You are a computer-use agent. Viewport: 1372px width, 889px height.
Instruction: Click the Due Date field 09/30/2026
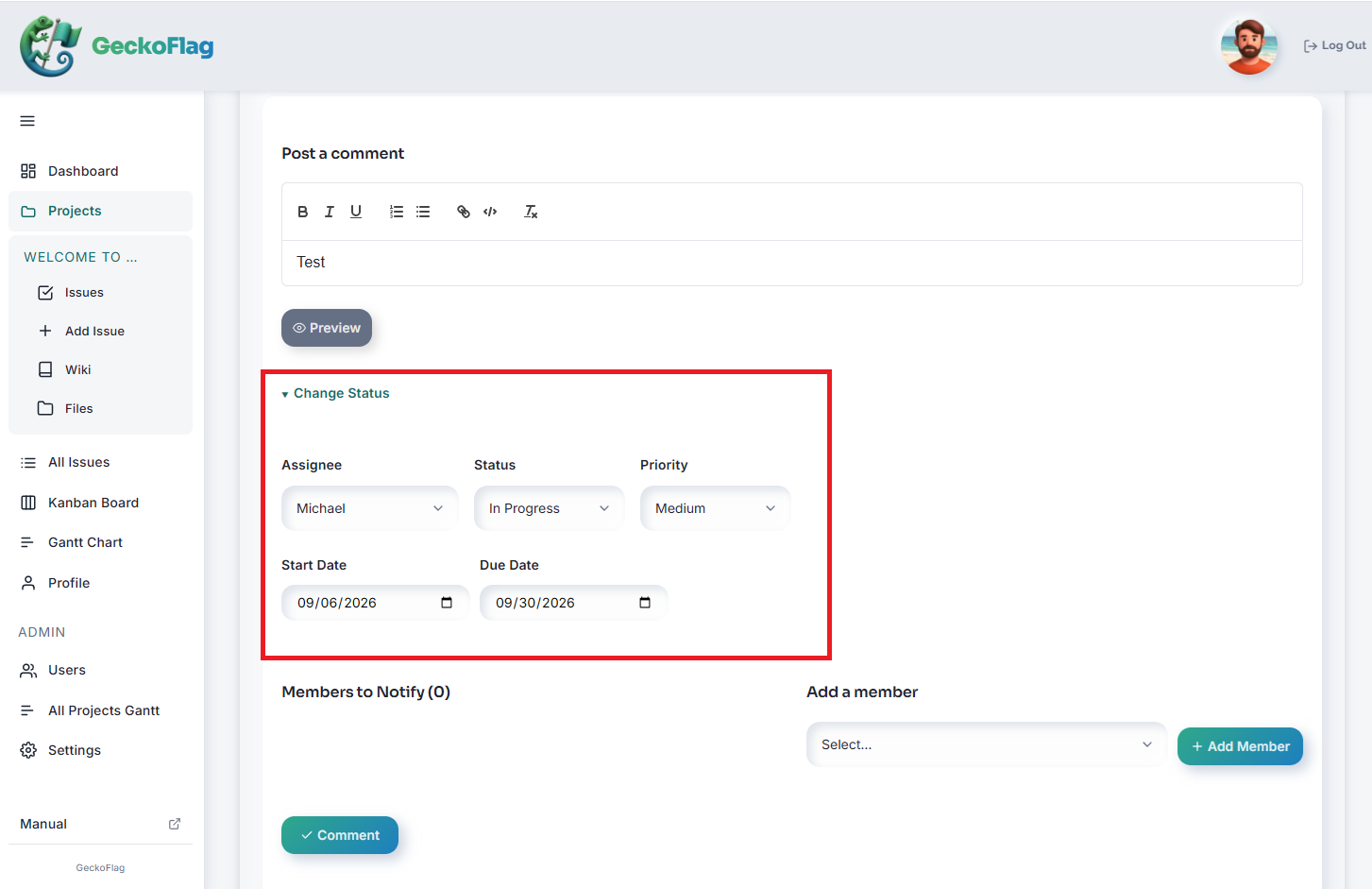[573, 603]
